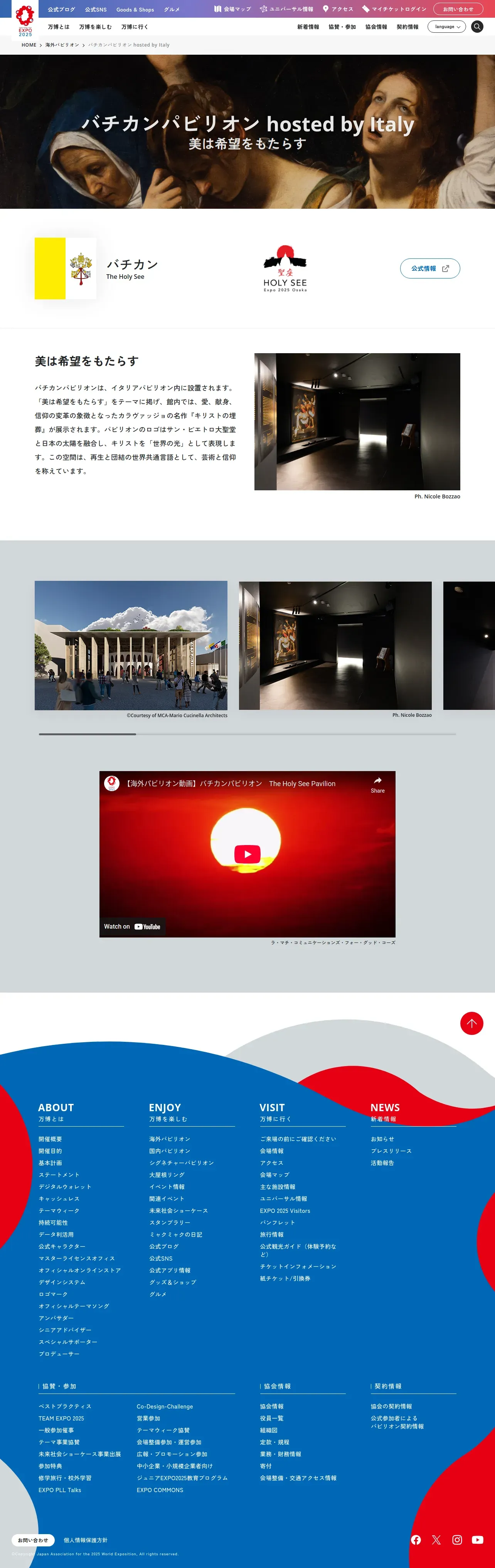
Task: Open the Italy pavilion exterior carousel image
Action: pos(131,645)
